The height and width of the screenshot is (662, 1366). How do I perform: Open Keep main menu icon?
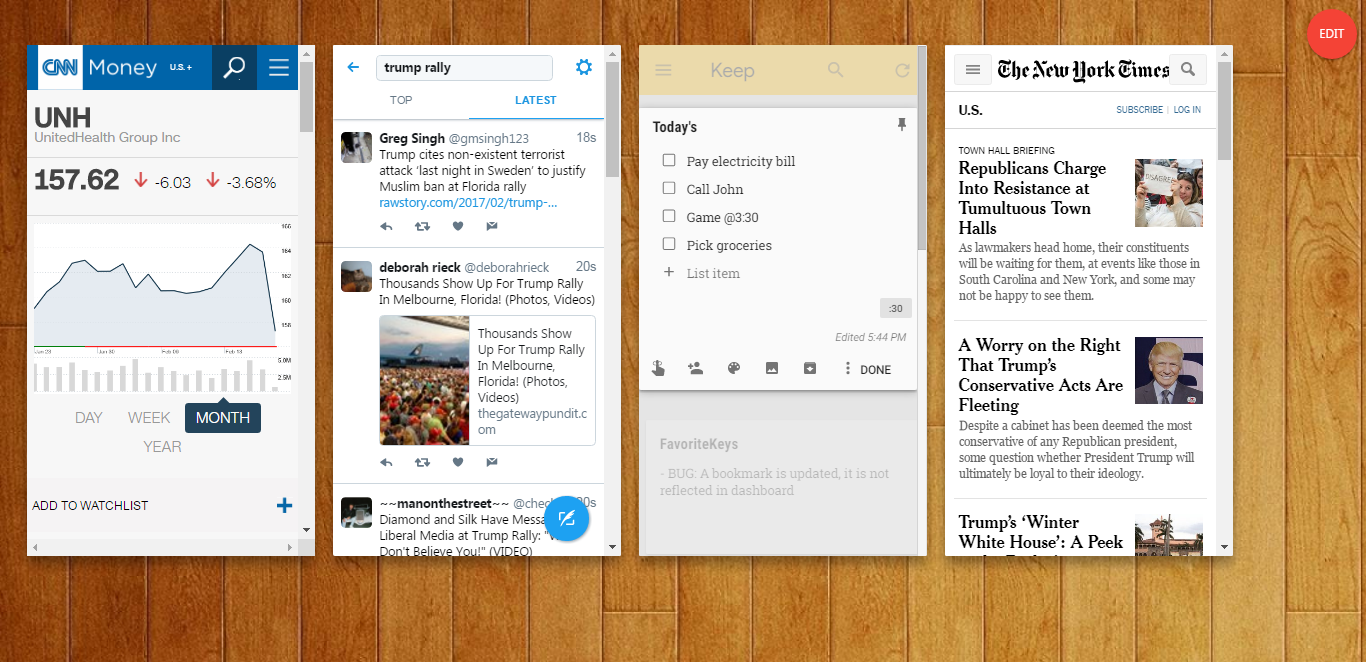click(x=663, y=70)
